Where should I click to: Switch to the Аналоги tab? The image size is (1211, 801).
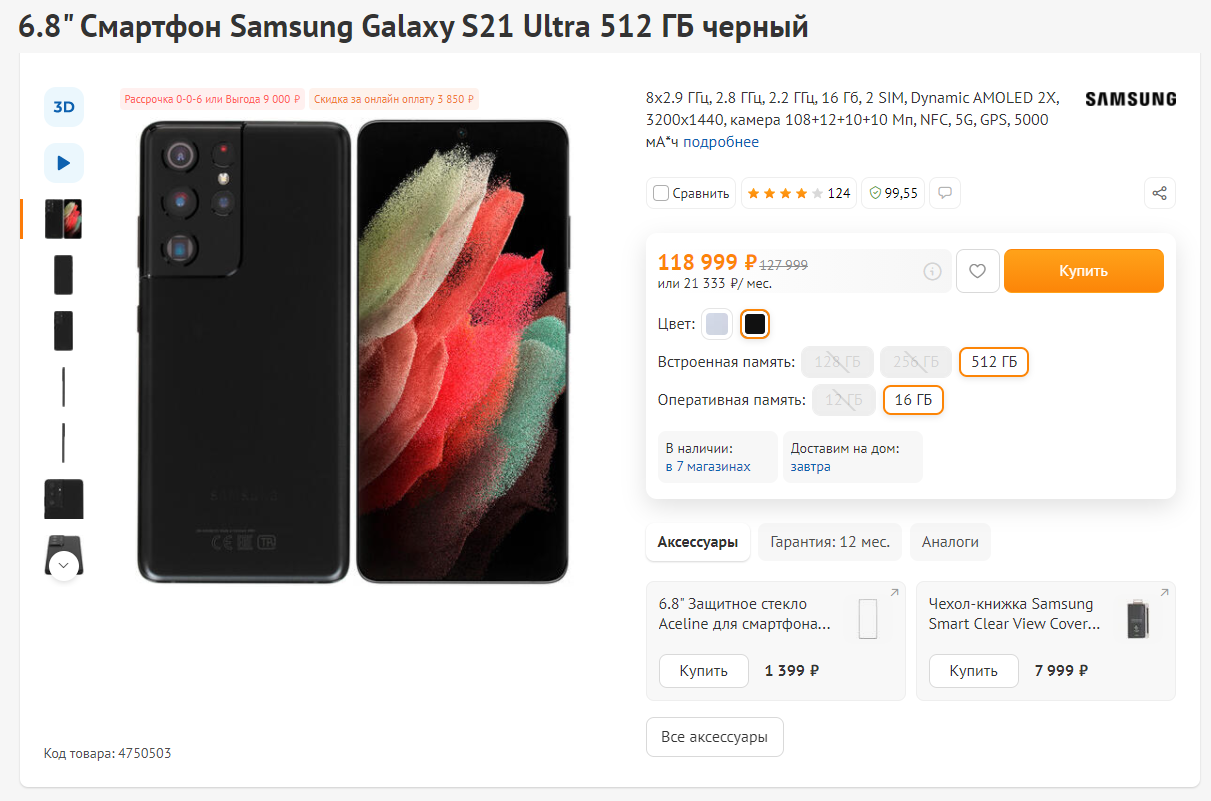[x=950, y=542]
